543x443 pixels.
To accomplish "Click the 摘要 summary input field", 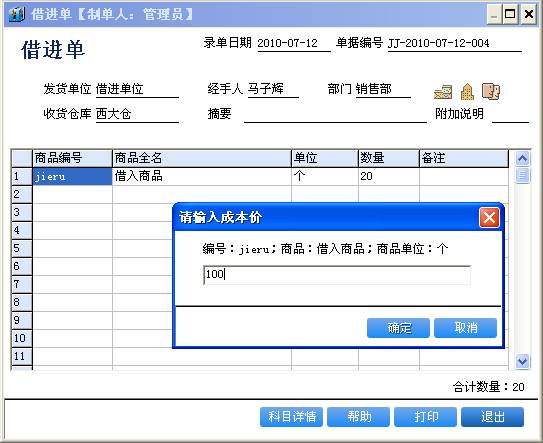I will [335, 114].
